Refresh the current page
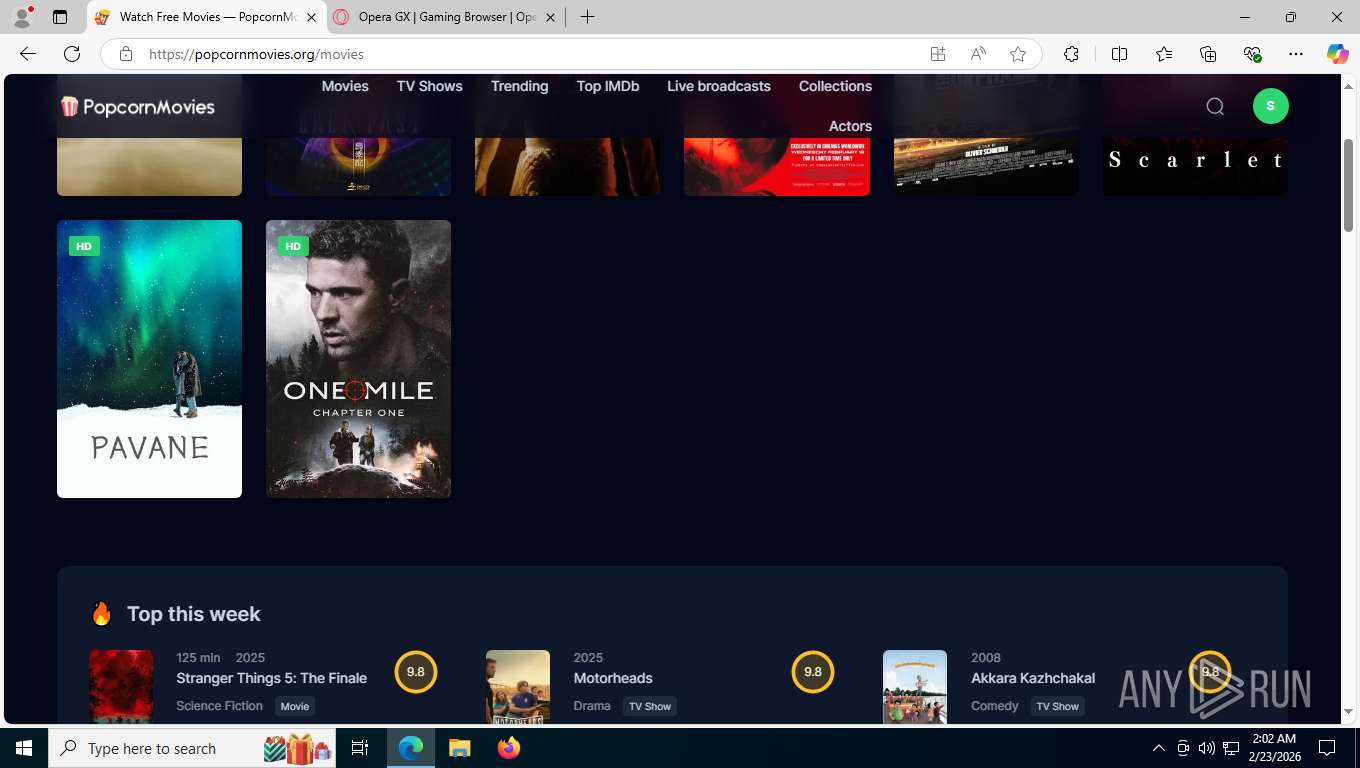The image size is (1360, 768). tap(72, 54)
